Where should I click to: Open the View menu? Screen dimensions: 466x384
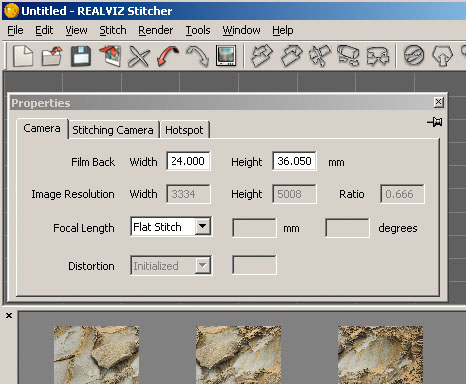coord(76,30)
